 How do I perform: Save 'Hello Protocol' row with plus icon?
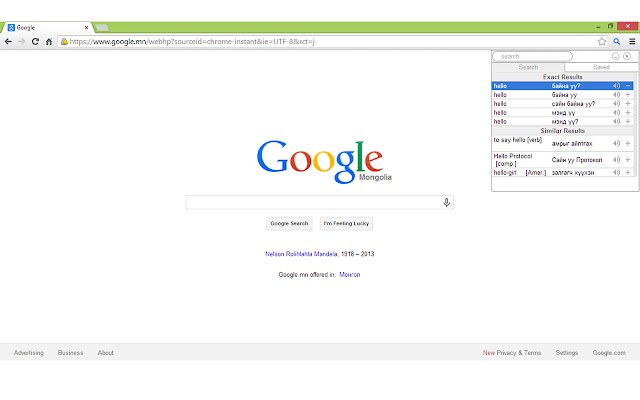point(628,160)
